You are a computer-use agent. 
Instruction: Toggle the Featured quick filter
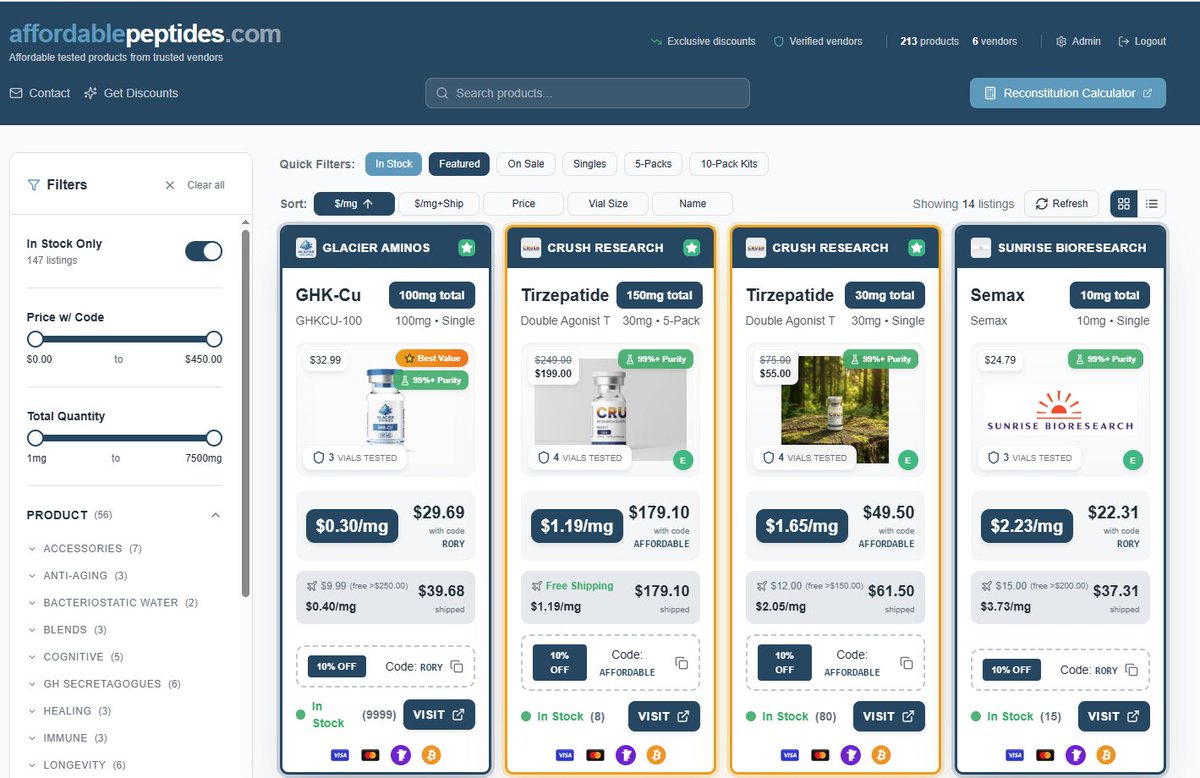459,164
